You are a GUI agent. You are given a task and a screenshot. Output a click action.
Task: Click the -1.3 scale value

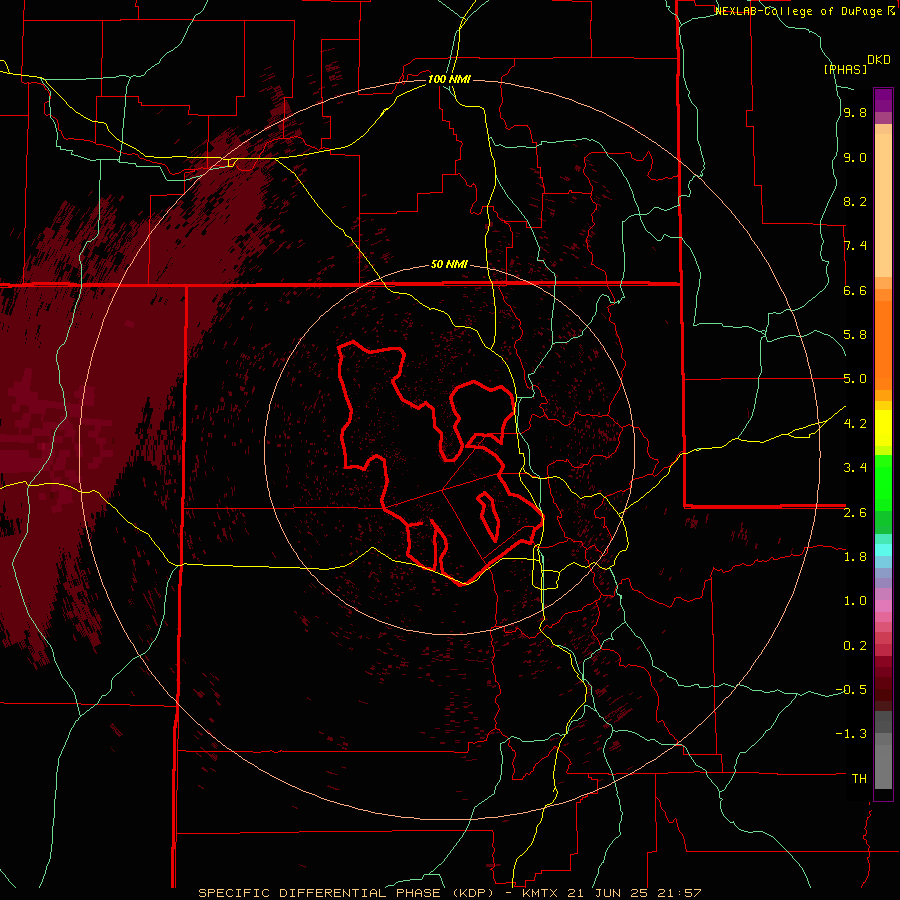click(x=851, y=734)
